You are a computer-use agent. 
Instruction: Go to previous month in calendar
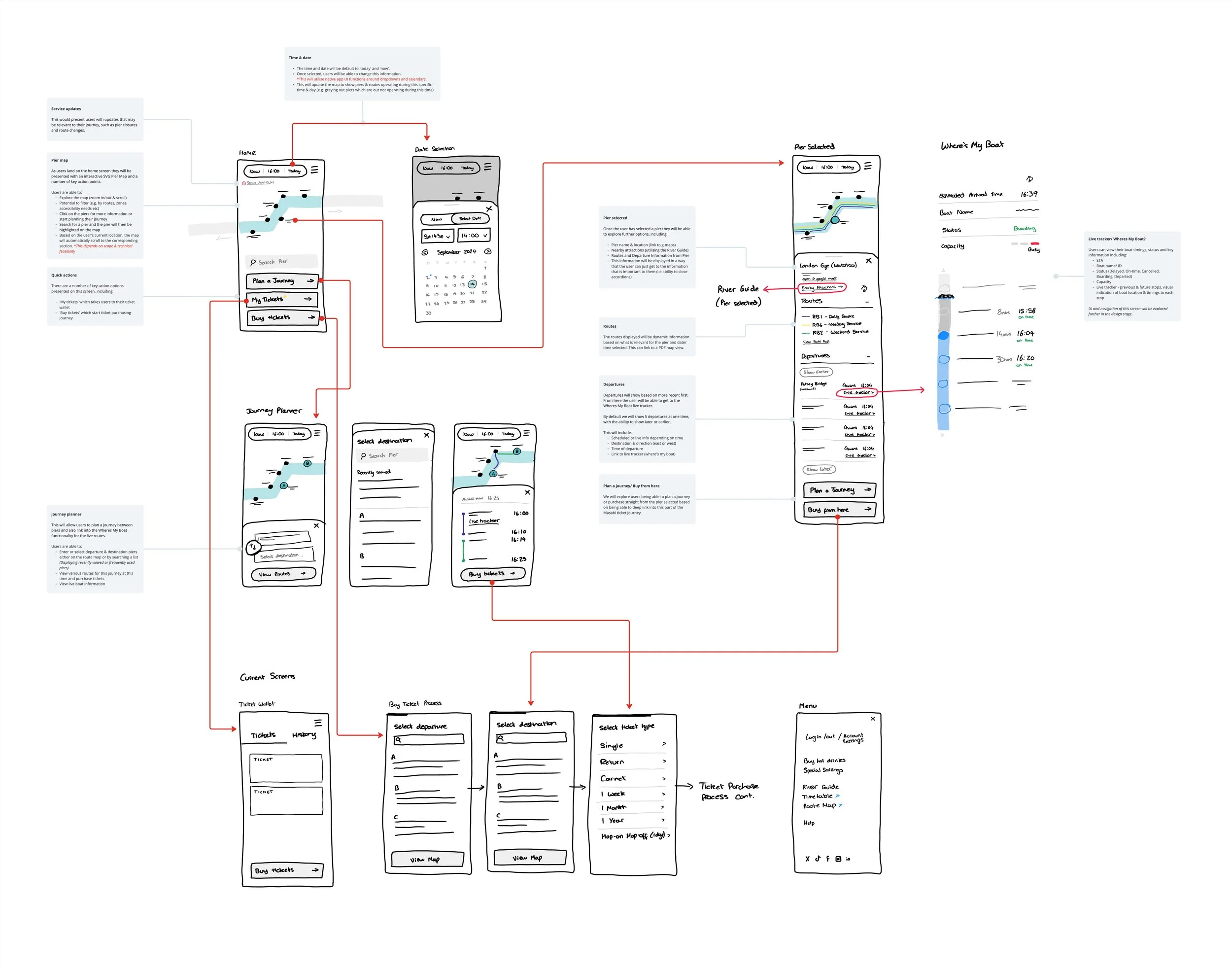[424, 252]
